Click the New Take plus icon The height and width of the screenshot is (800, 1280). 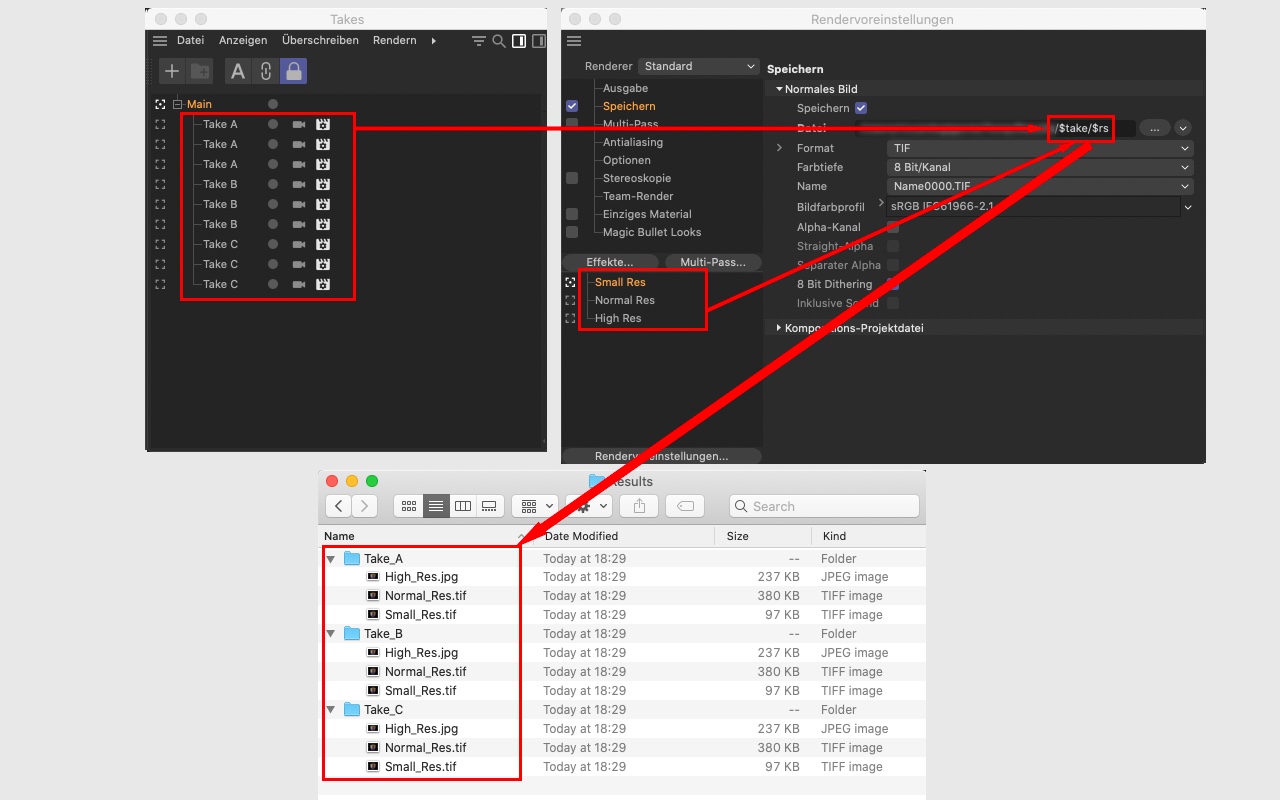[172, 71]
